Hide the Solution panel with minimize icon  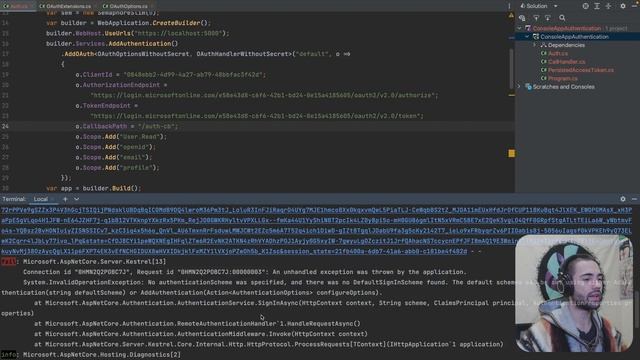point(635,6)
